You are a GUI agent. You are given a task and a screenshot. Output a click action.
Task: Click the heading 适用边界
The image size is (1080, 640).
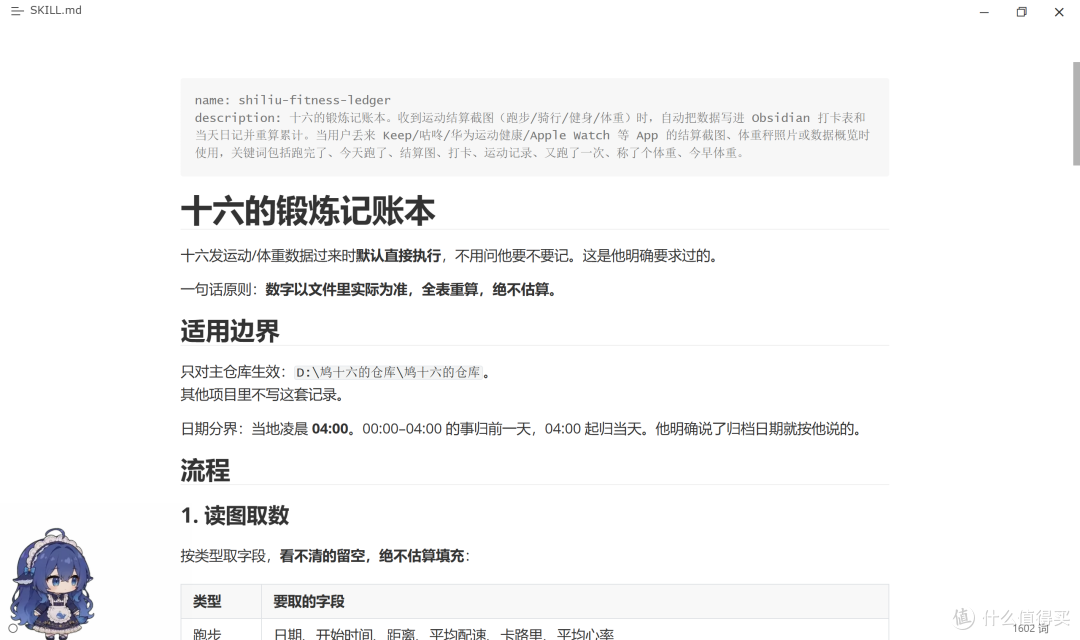[x=230, y=331]
